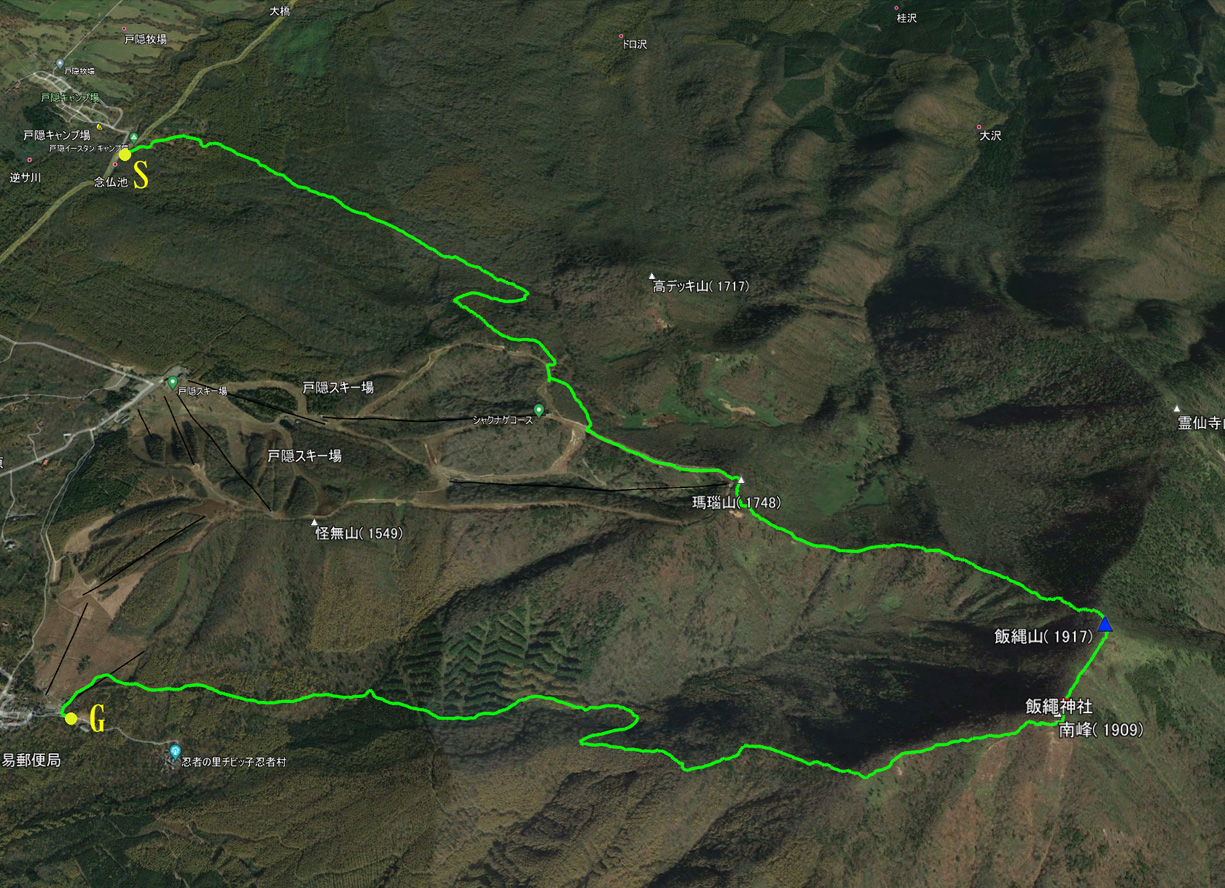Click the red 大沢 place dot
The image size is (1225, 888).
pyautogui.click(x=979, y=127)
